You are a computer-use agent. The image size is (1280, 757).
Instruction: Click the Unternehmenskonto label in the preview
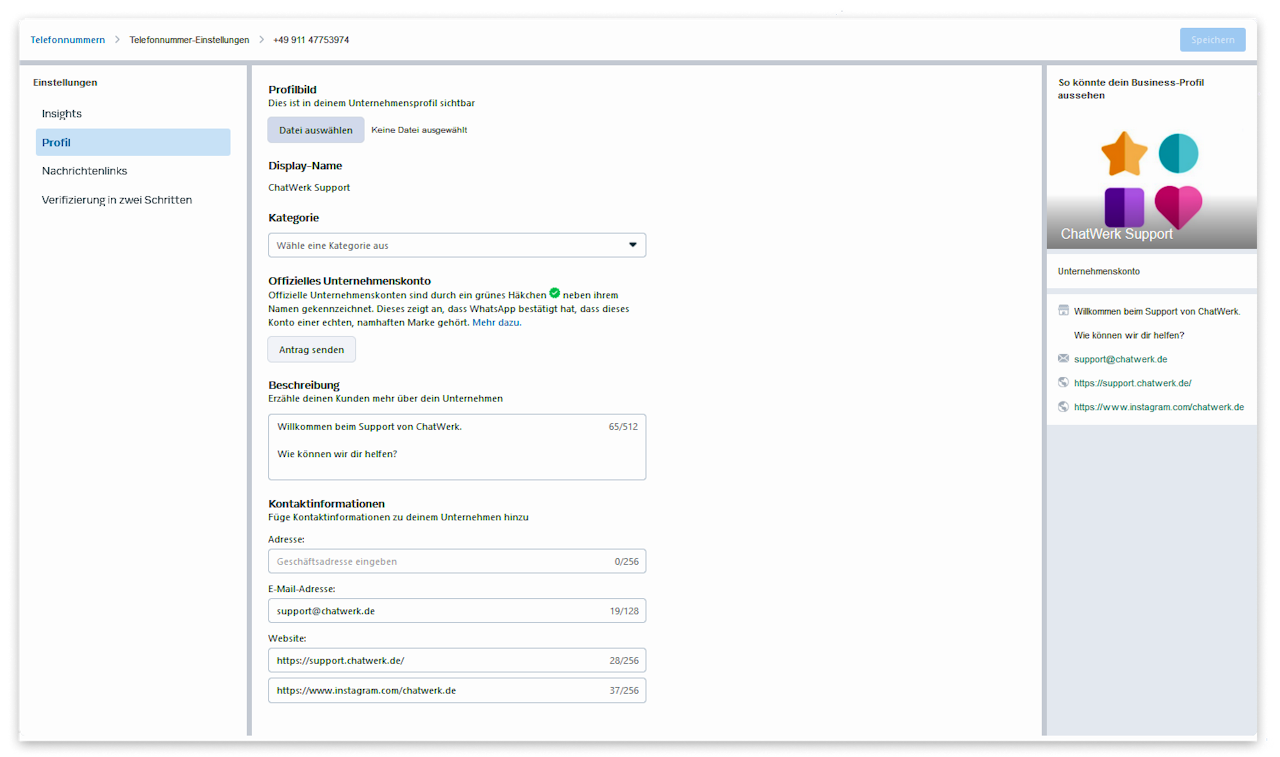(1099, 271)
